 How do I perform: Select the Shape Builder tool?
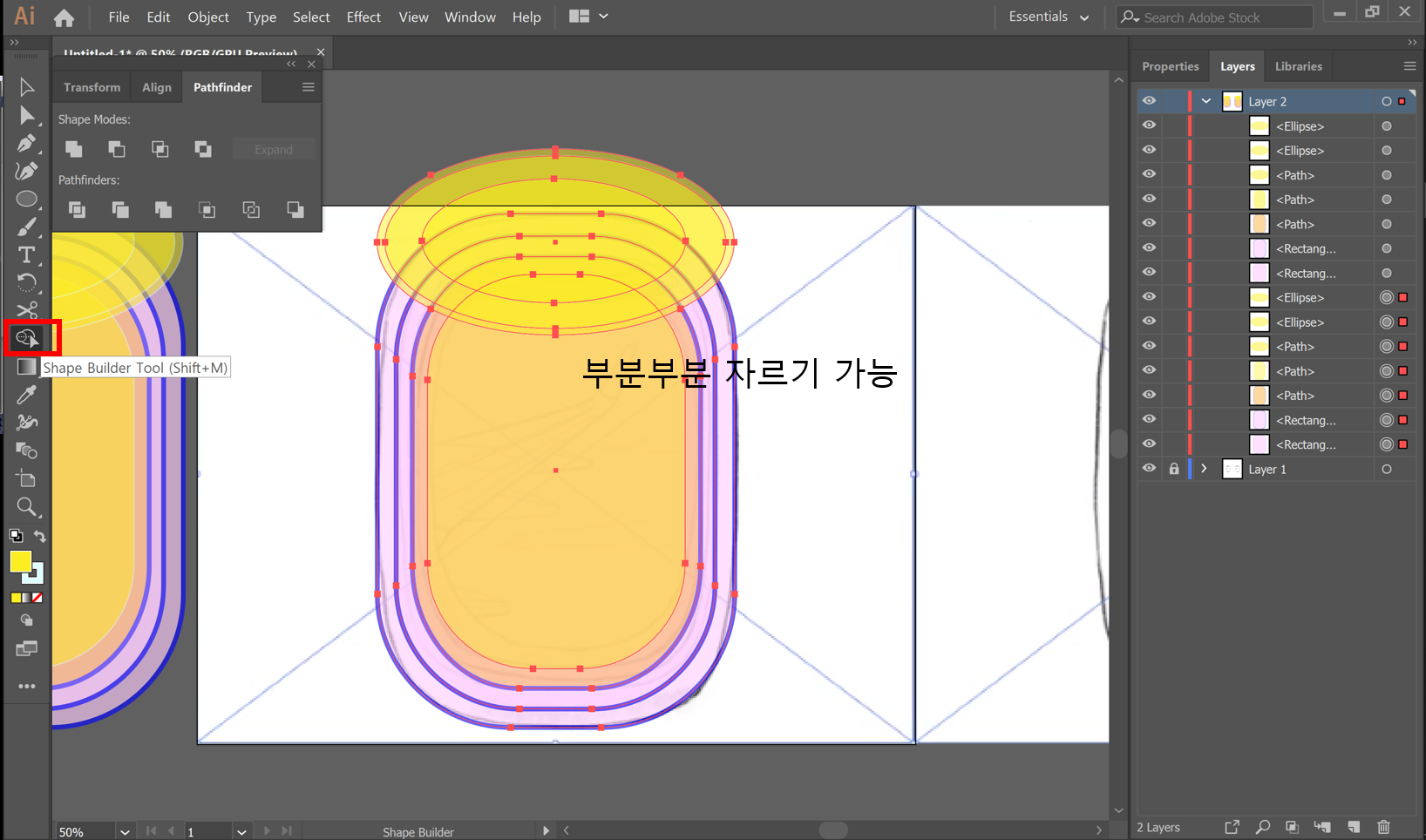26,338
